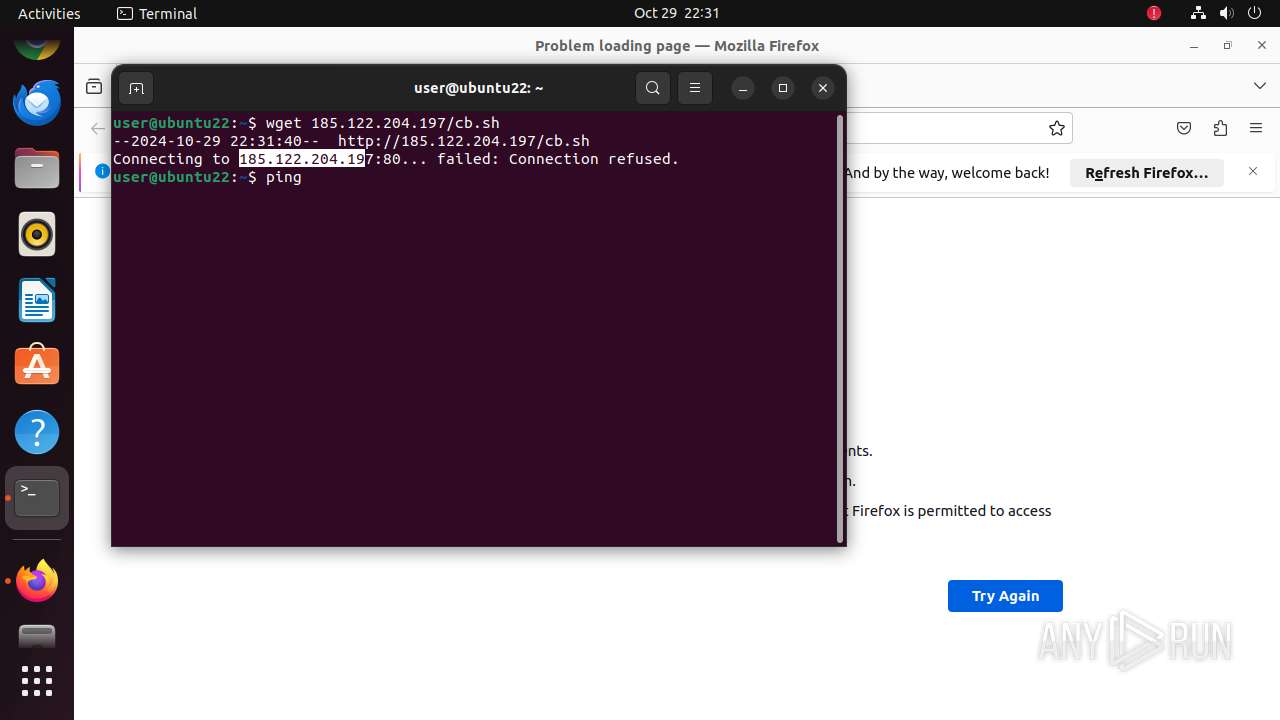The image size is (1280, 720).
Task: Minimize the Firefox window
Action: pyautogui.click(x=1193, y=46)
